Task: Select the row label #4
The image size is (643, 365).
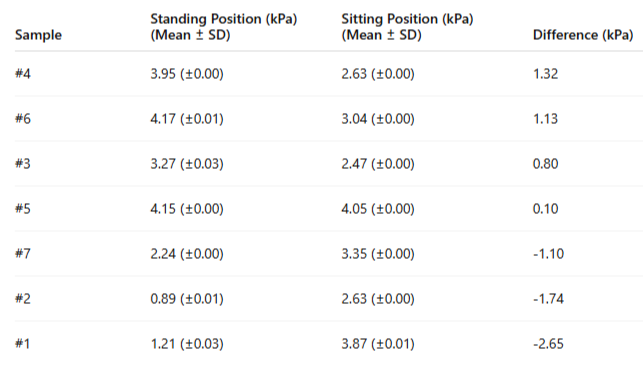Action: pyautogui.click(x=23, y=74)
